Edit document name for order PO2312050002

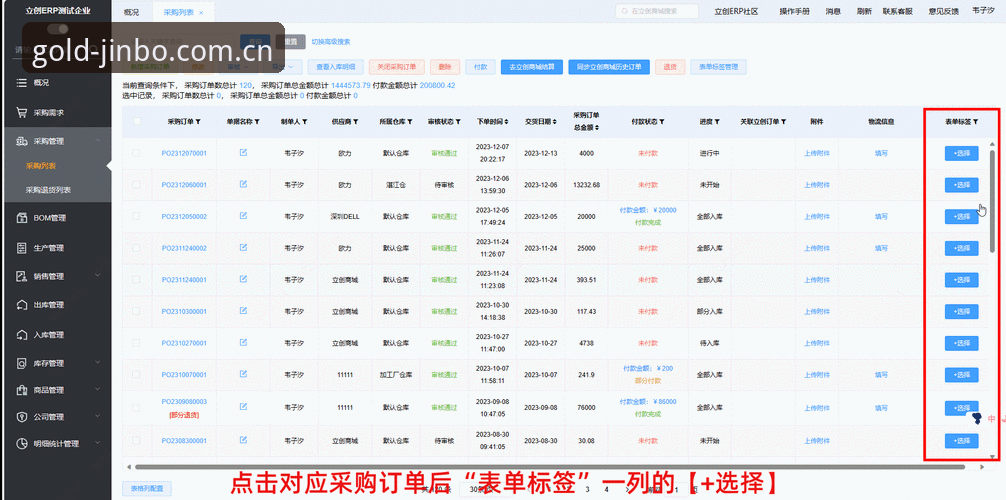tap(243, 216)
